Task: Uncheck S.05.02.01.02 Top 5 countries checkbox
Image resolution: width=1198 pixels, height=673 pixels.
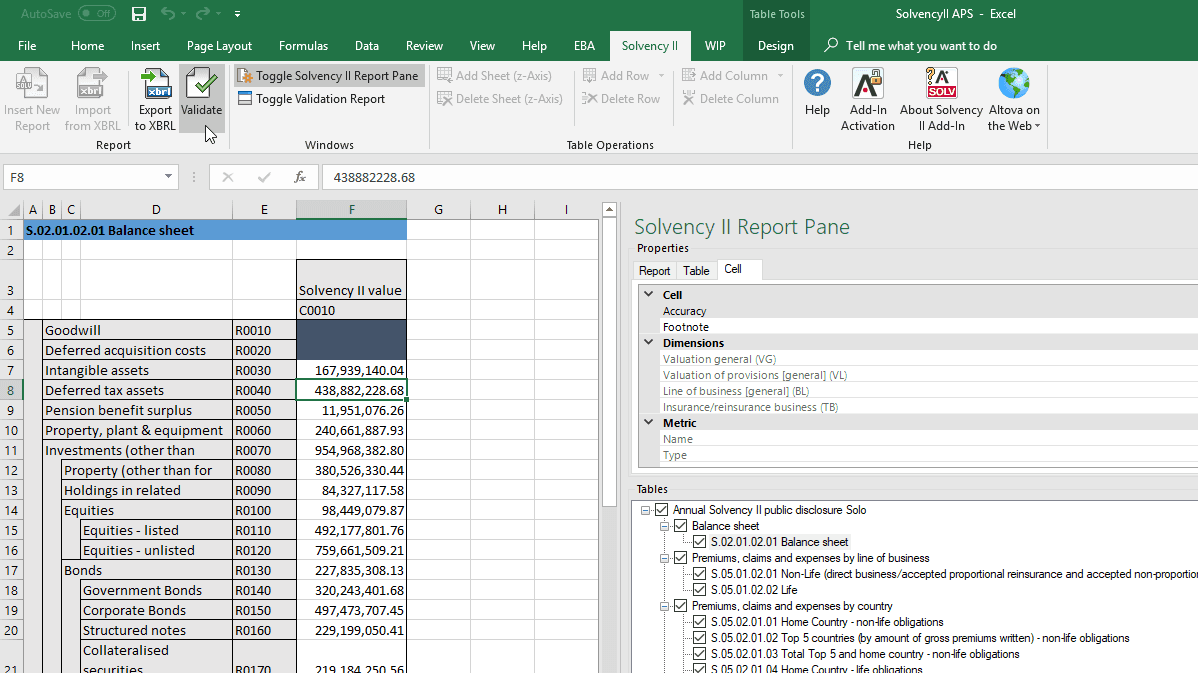Action: point(700,638)
